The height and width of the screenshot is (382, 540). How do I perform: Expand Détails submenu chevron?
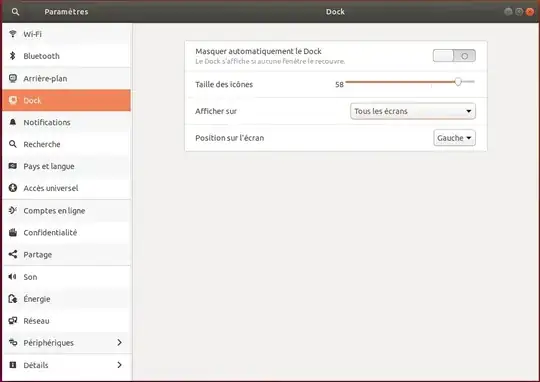(119, 365)
